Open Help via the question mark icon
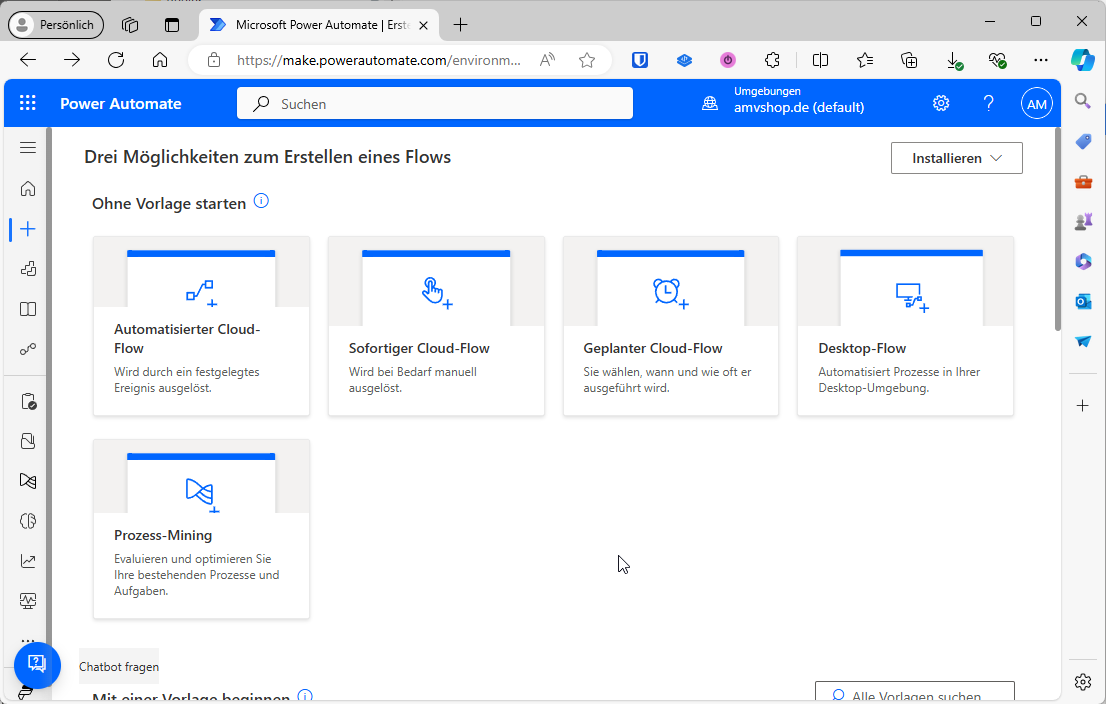The height and width of the screenshot is (704, 1106). tap(988, 103)
